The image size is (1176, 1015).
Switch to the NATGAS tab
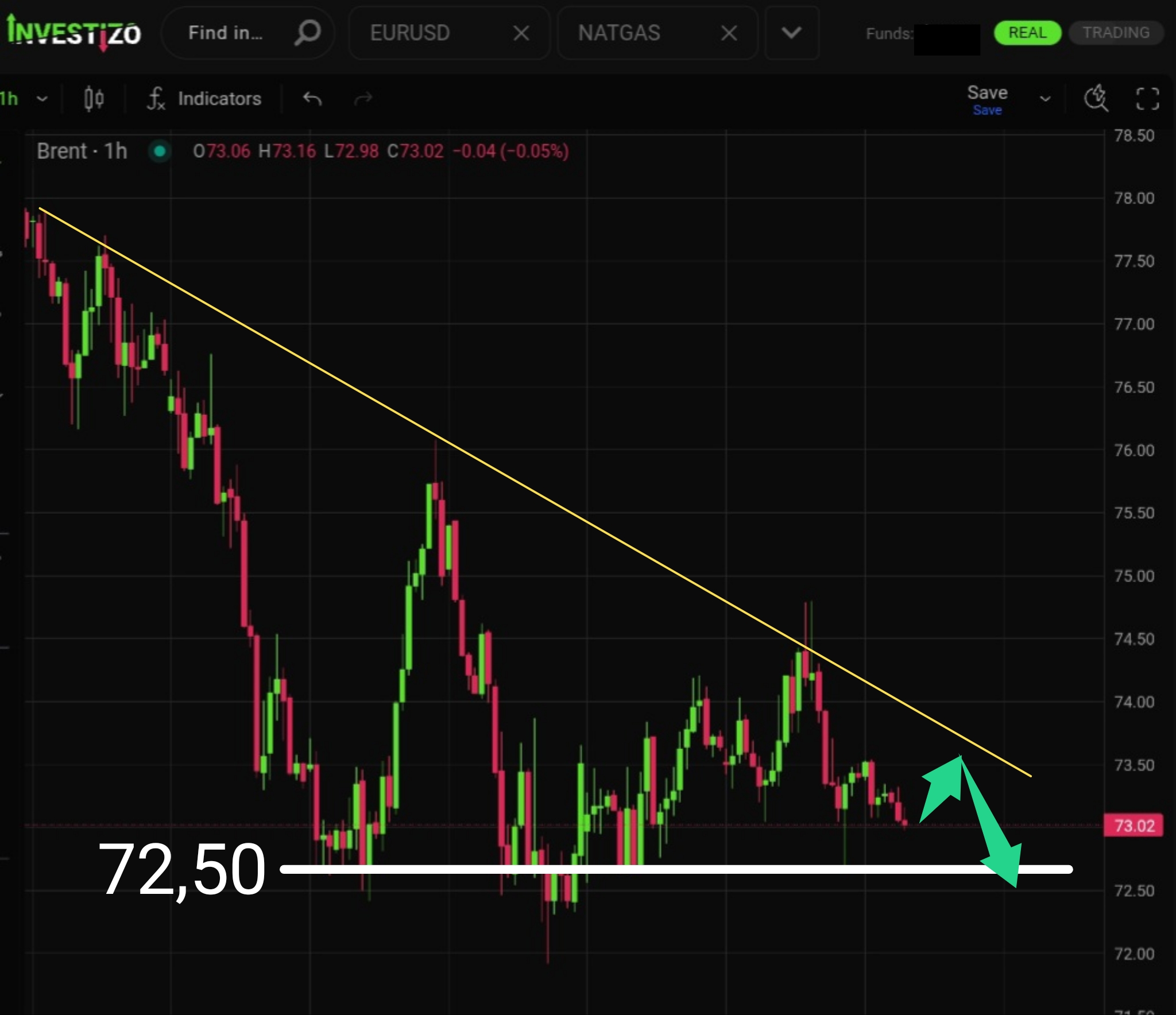[619, 33]
